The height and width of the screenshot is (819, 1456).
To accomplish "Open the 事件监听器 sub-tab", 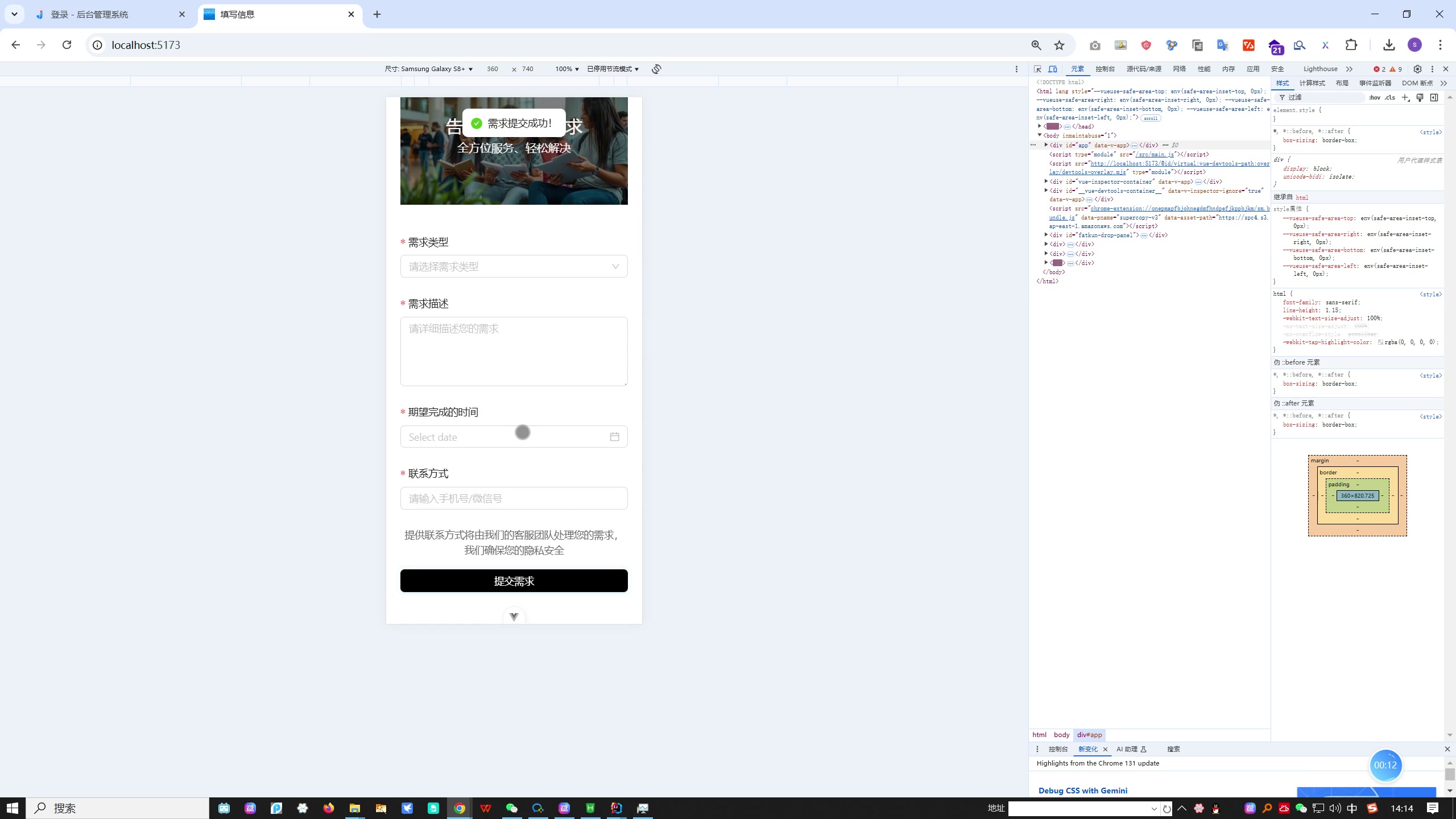I will click(x=1375, y=83).
